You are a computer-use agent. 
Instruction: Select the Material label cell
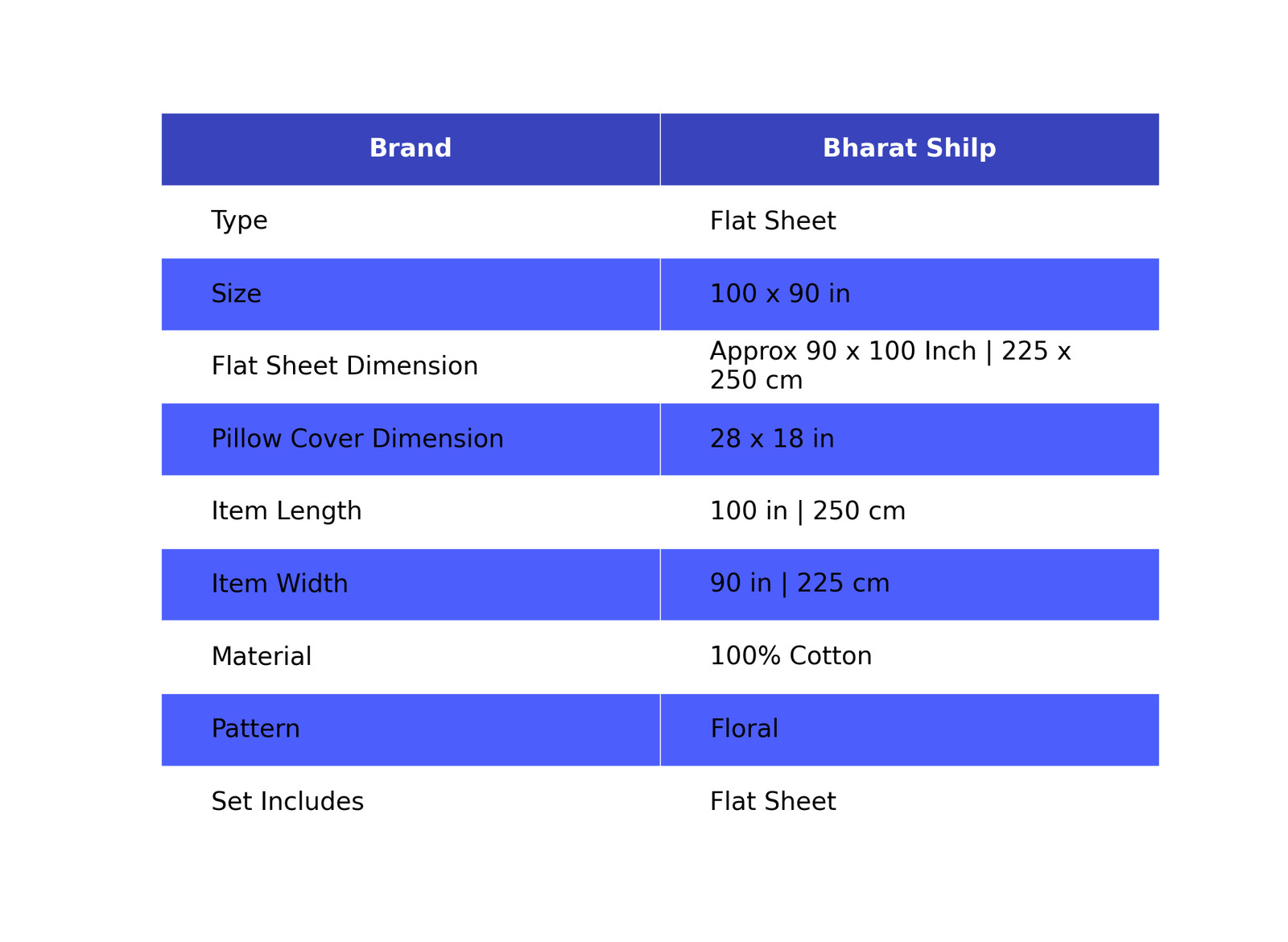[x=411, y=657]
